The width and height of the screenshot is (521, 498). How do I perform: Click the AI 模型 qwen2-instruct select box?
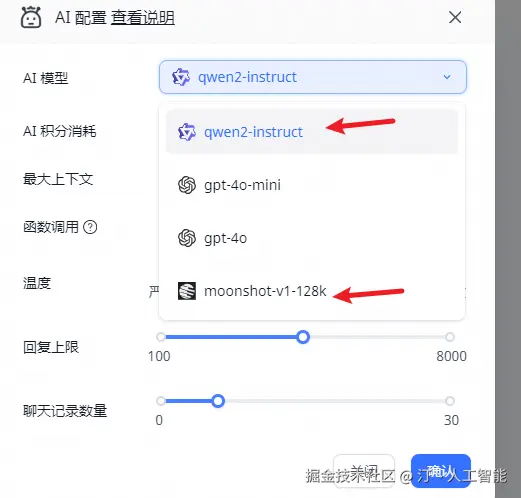coord(313,77)
